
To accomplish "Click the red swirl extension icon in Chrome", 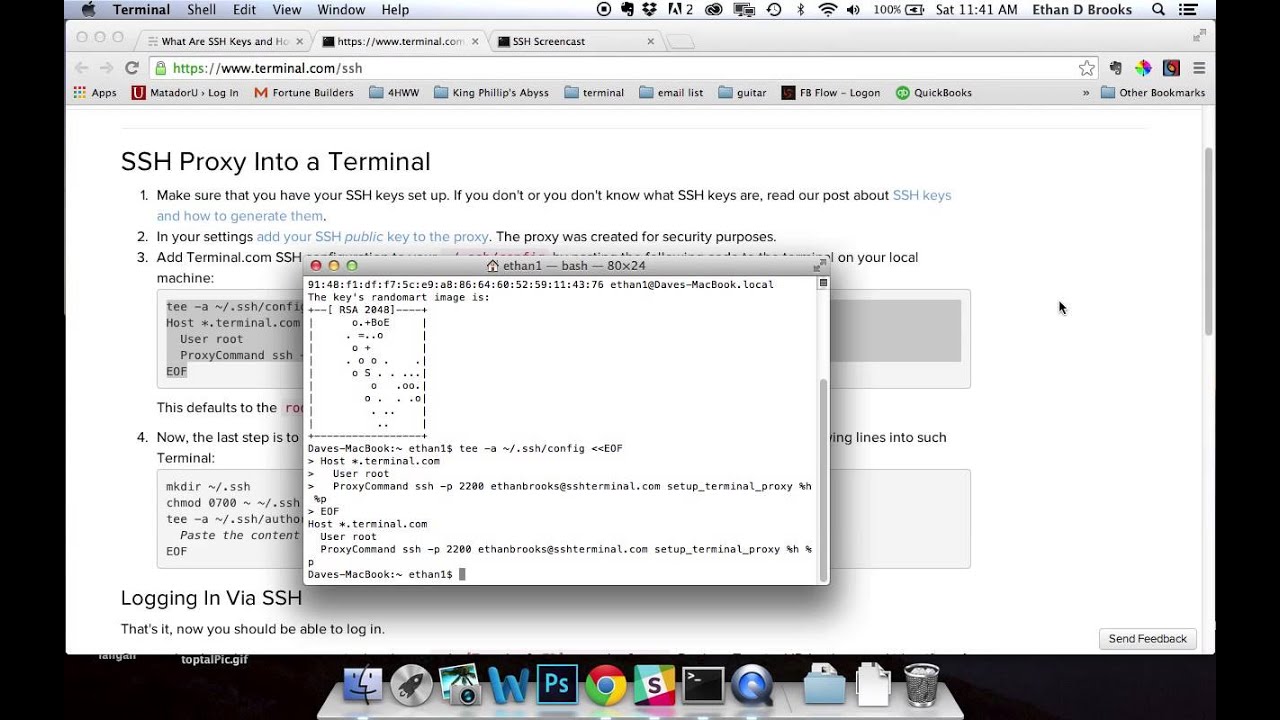I will pos(1171,68).
